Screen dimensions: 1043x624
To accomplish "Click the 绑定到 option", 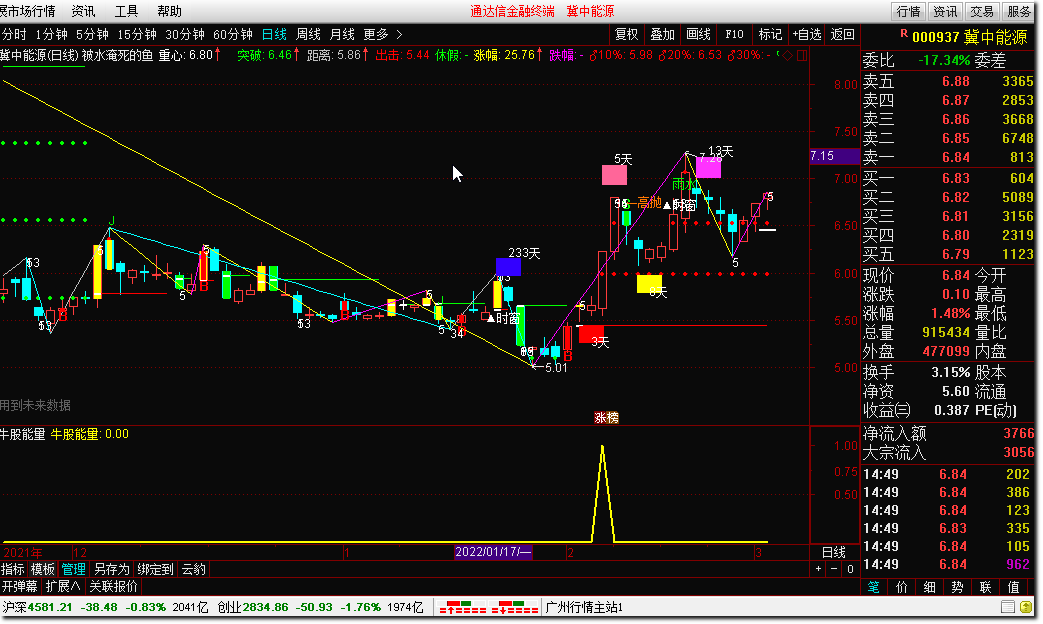I will pos(156,569).
